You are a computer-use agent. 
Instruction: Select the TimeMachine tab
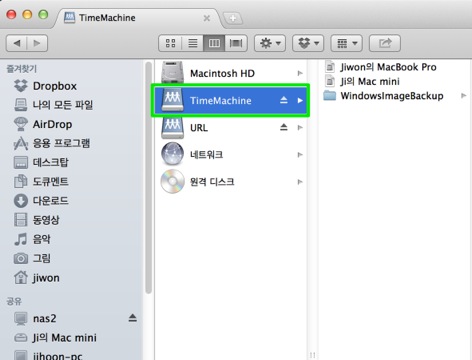(137, 18)
